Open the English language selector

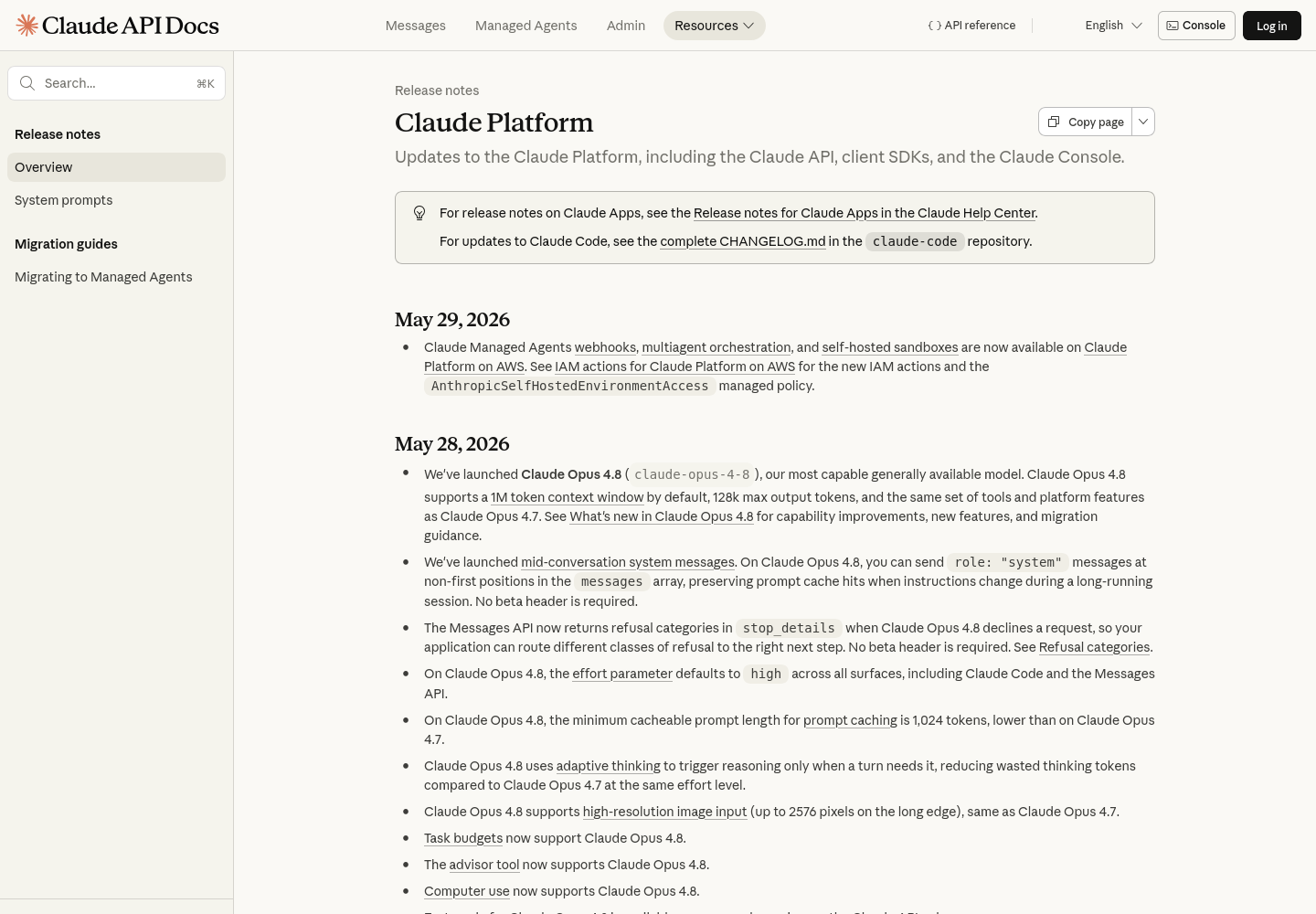tap(1113, 26)
